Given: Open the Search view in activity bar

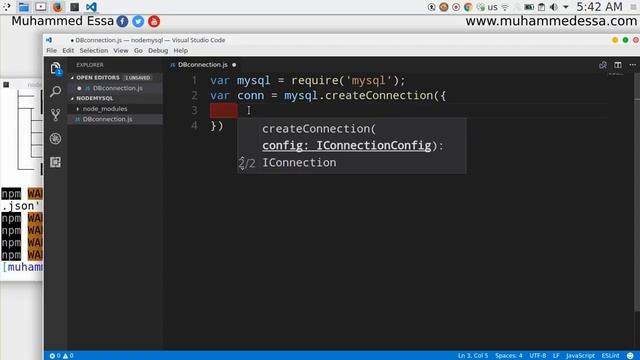Looking at the screenshot, I should pyautogui.click(x=56, y=91).
